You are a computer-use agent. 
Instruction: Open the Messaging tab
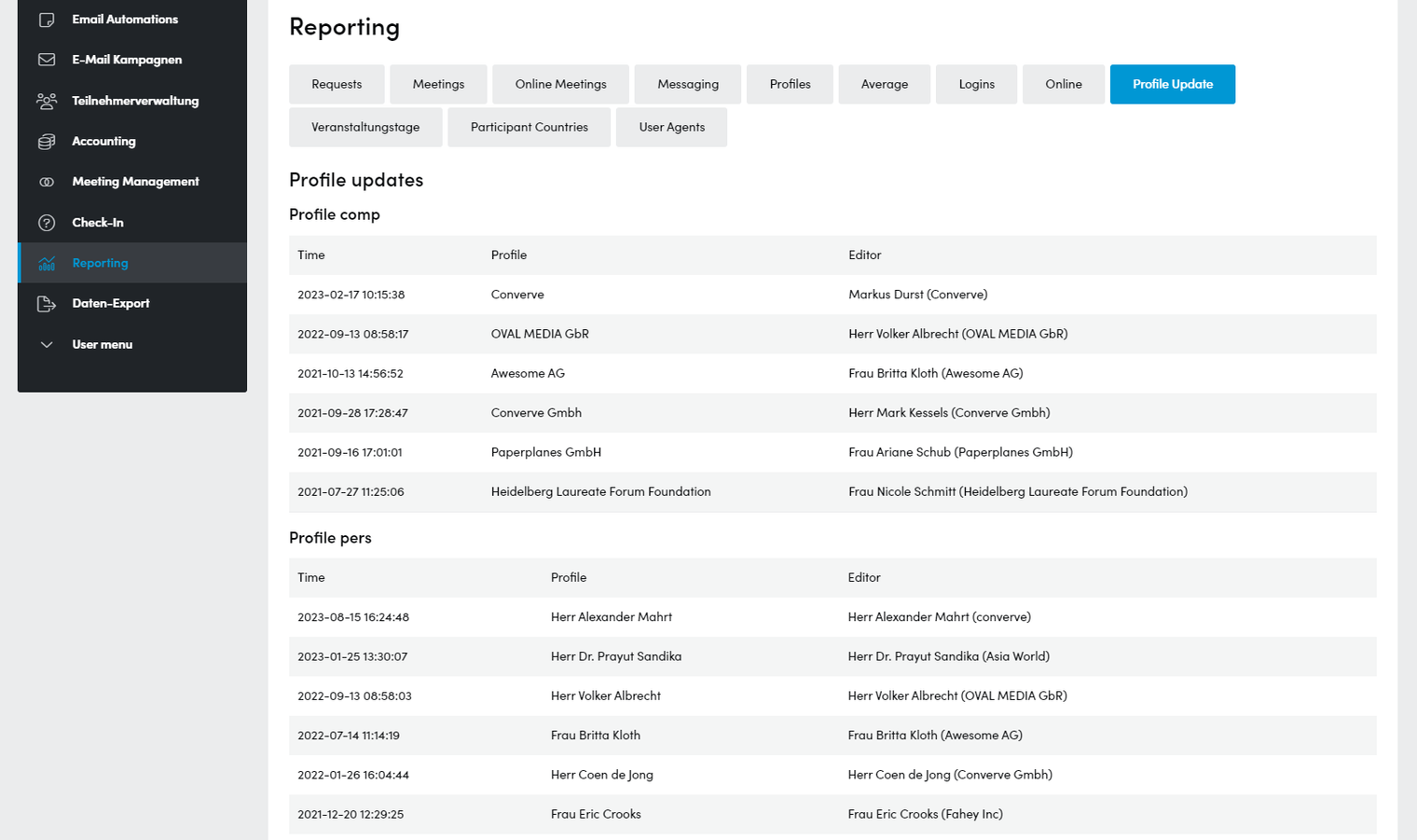point(688,84)
